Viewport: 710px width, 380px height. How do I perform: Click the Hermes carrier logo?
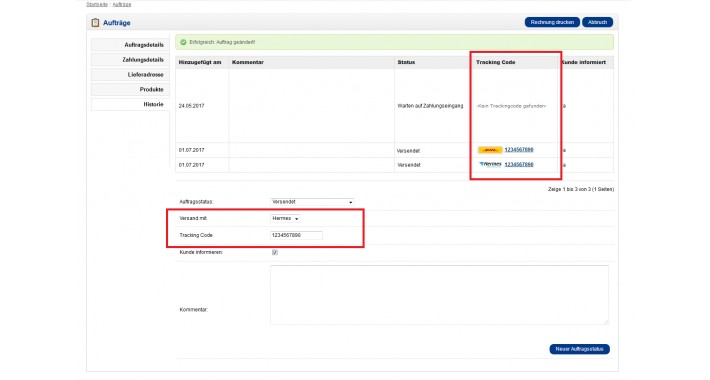coord(490,164)
